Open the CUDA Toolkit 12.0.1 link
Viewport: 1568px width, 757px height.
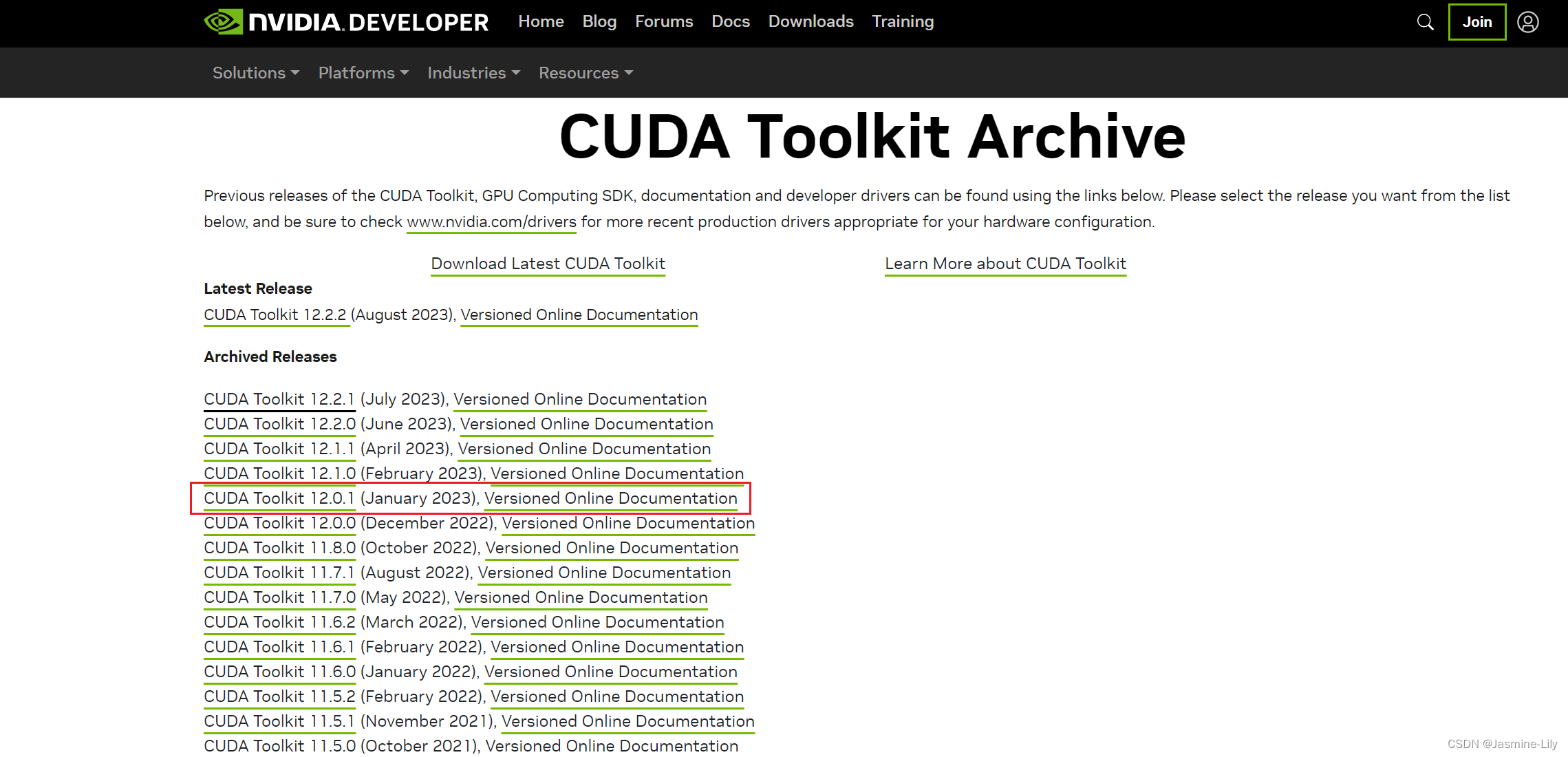point(279,498)
